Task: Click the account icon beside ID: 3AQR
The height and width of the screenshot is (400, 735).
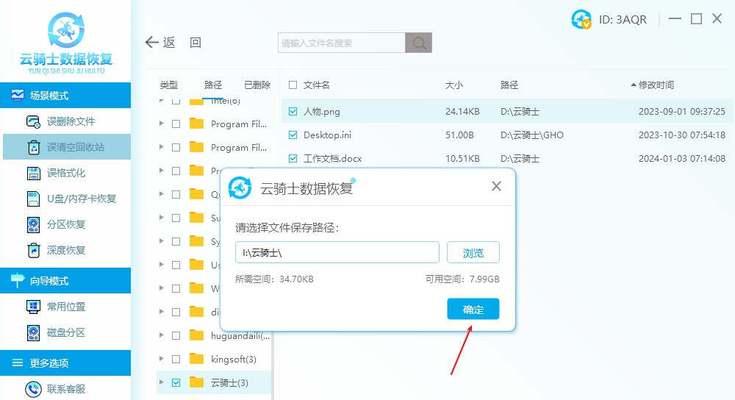Action: pyautogui.click(x=581, y=20)
